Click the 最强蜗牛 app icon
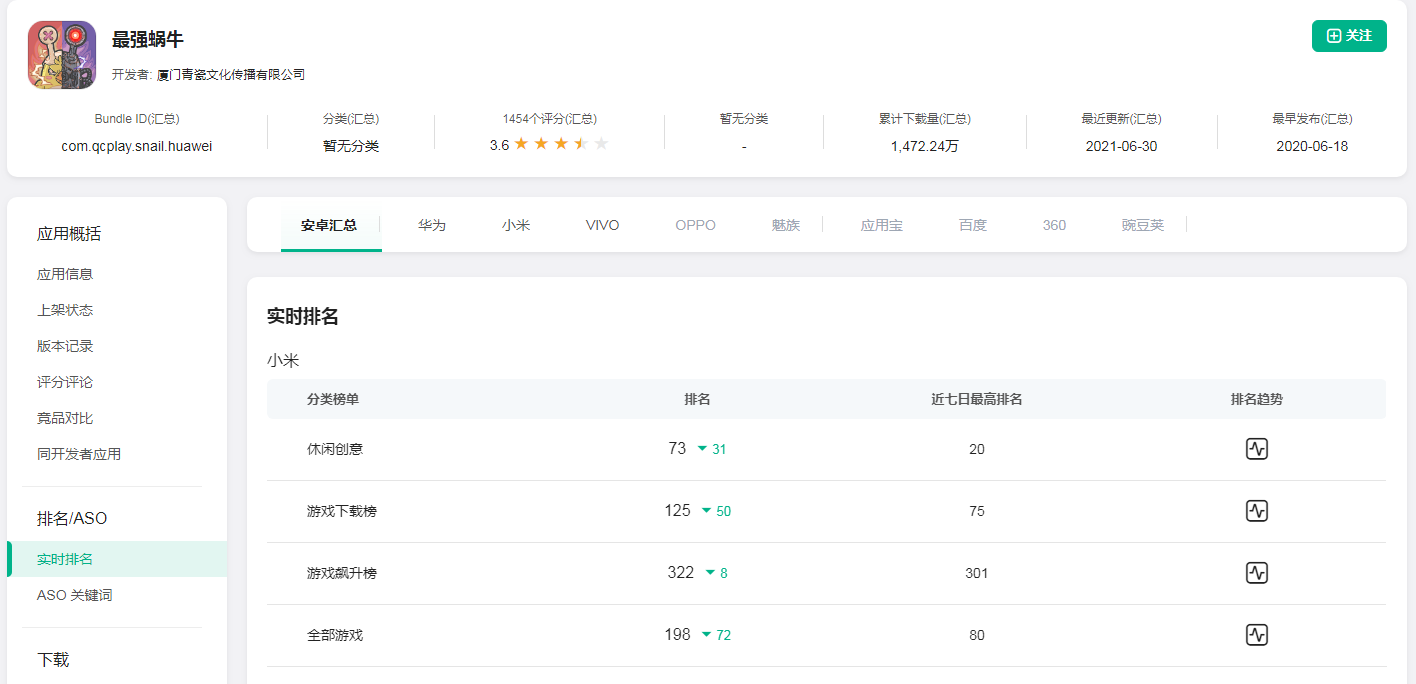This screenshot has width=1416, height=684. click(62, 55)
